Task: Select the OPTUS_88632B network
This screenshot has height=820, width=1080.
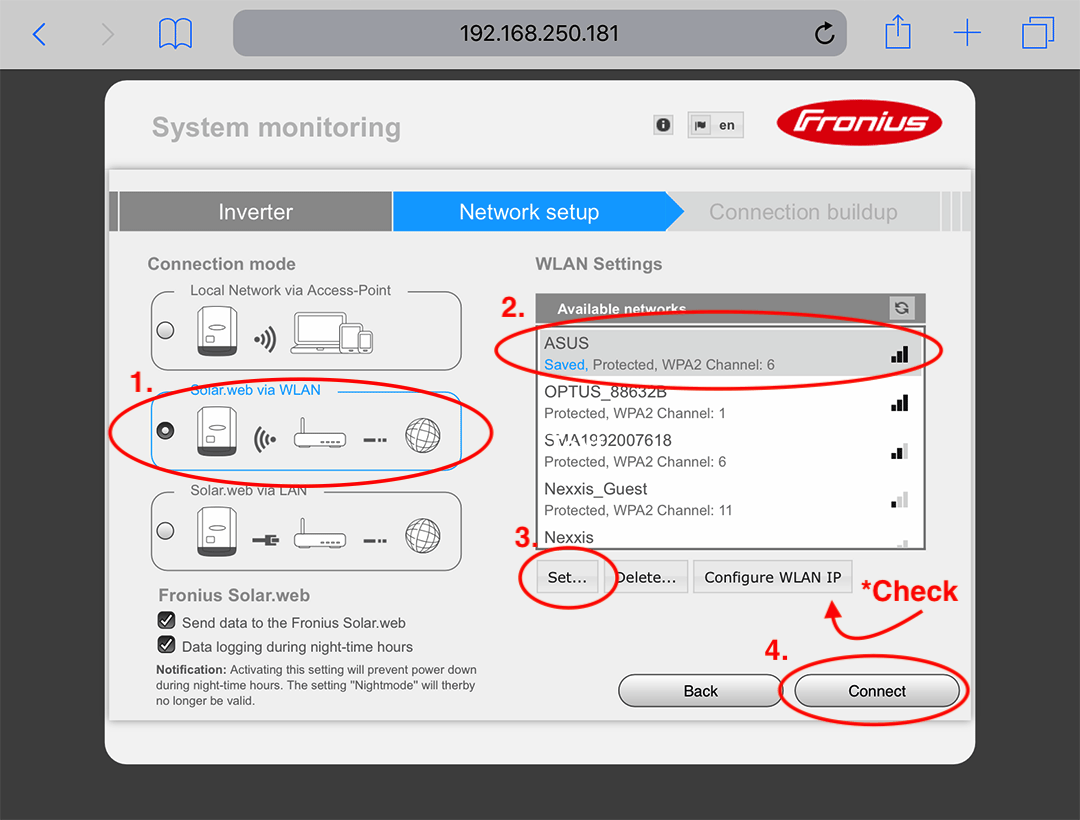Action: click(x=729, y=401)
